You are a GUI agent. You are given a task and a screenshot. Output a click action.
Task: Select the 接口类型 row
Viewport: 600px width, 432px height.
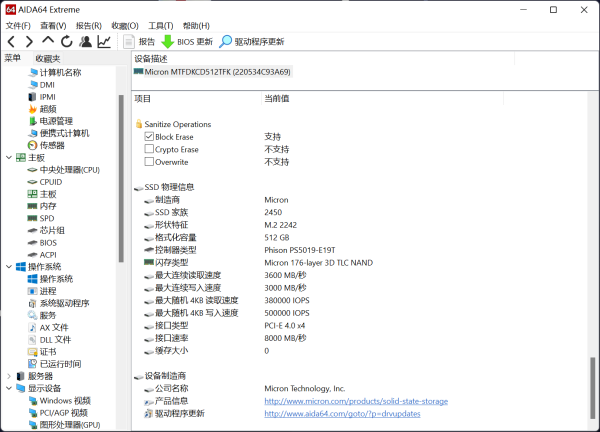pyautogui.click(x=225, y=326)
